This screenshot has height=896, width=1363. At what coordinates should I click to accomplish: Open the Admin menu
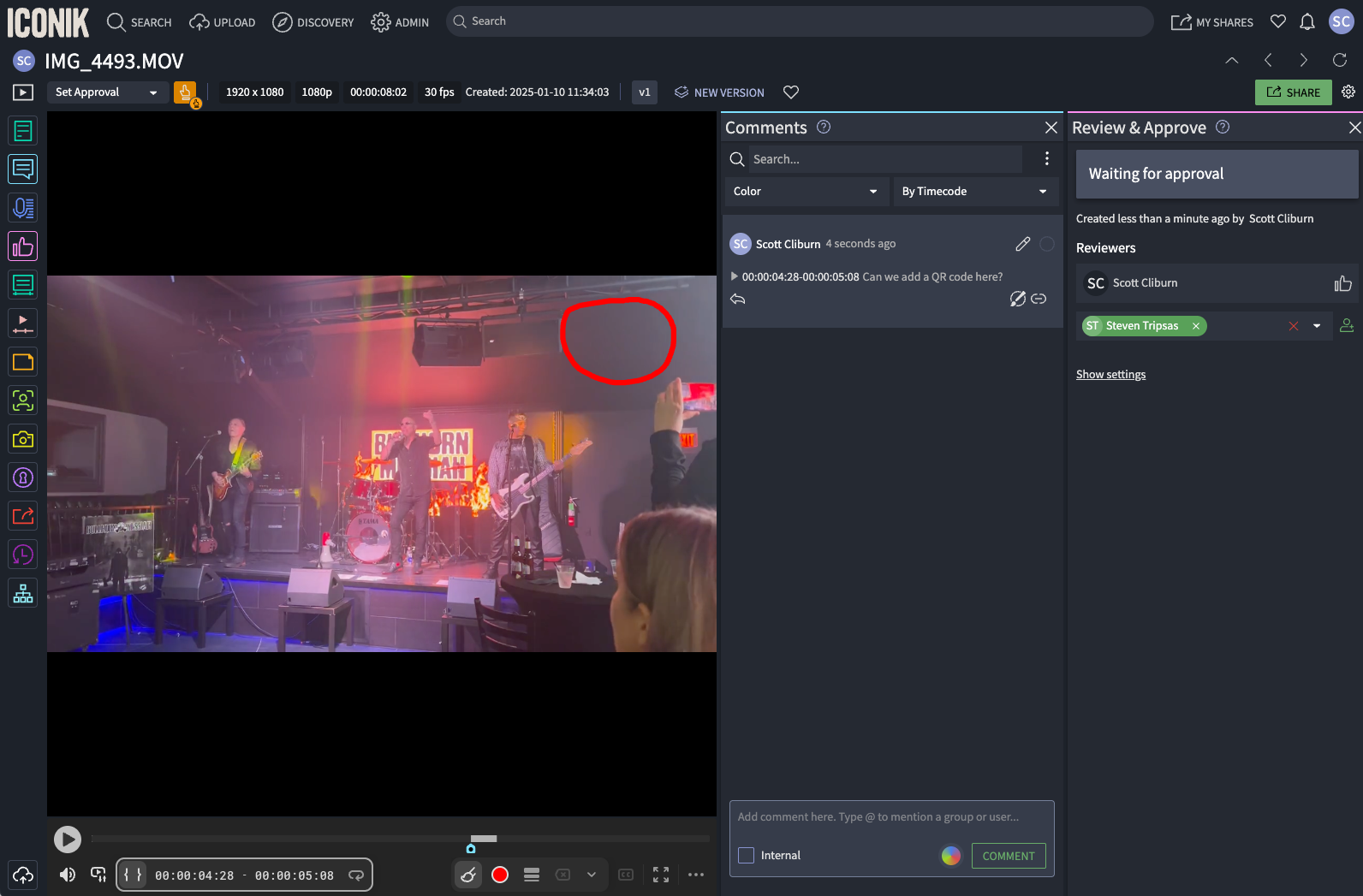pyautogui.click(x=400, y=22)
